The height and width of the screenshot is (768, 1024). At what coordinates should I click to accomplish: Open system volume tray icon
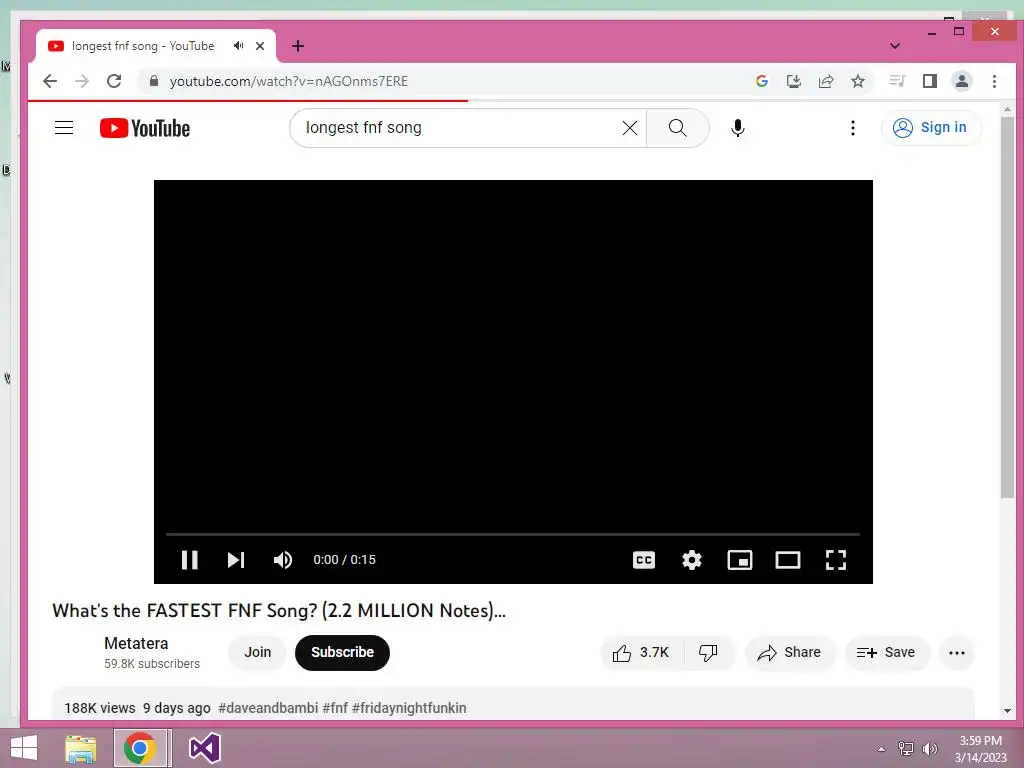point(929,748)
